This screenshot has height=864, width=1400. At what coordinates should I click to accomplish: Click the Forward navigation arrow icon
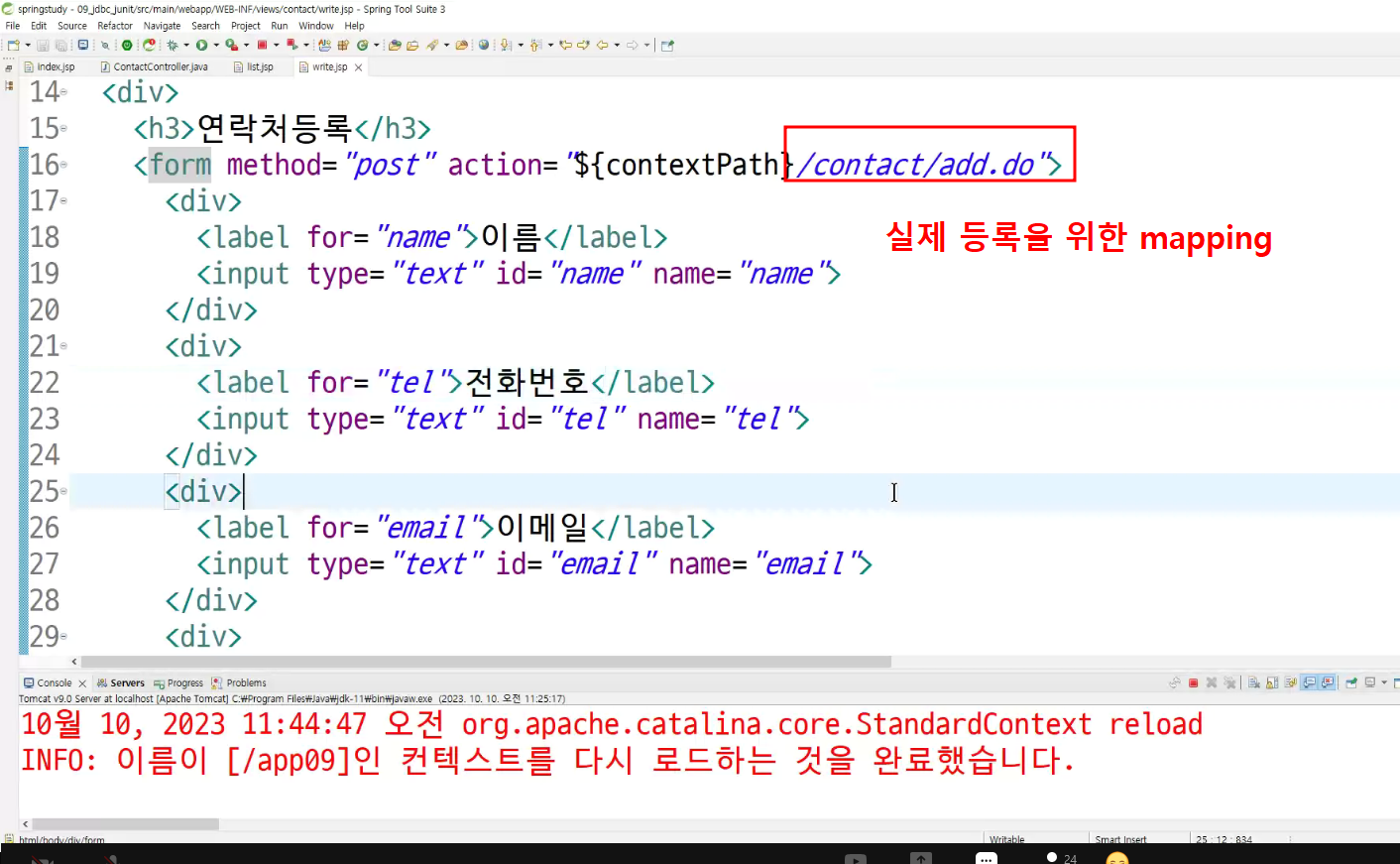633,45
